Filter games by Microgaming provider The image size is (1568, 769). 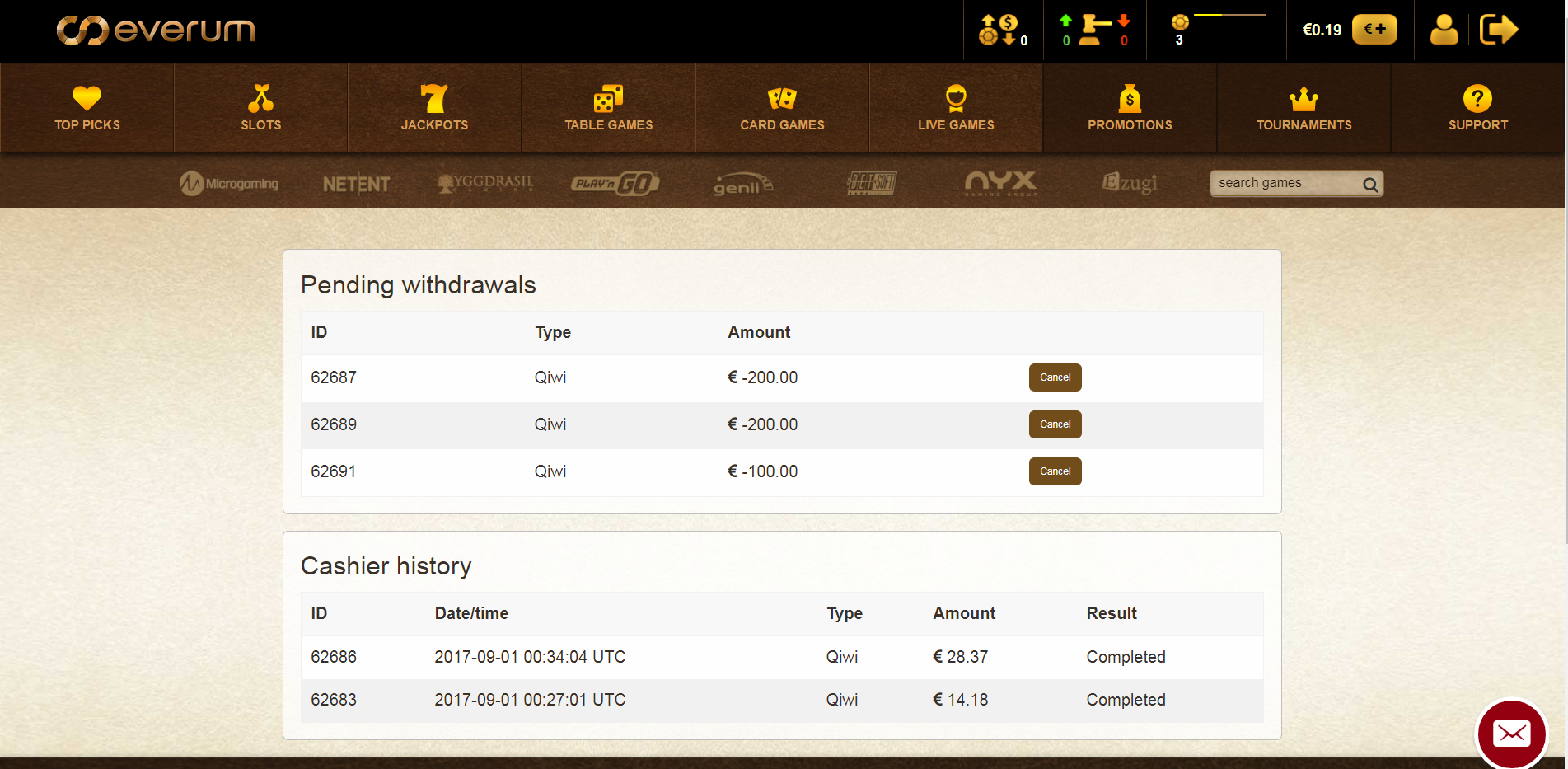[x=229, y=183]
